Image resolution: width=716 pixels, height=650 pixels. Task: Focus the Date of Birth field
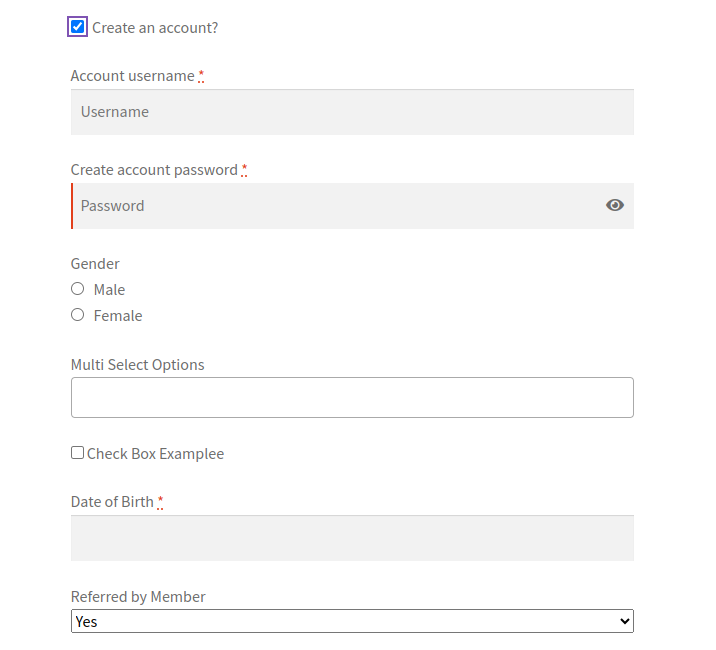(352, 538)
